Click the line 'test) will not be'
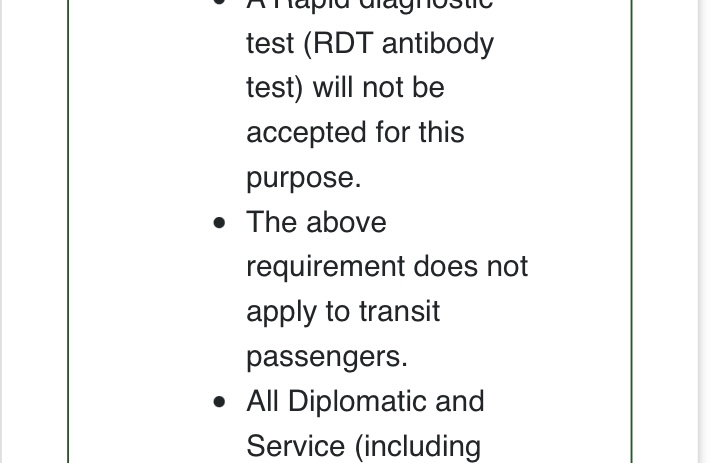Image resolution: width=715 pixels, height=463 pixels. pos(345,88)
